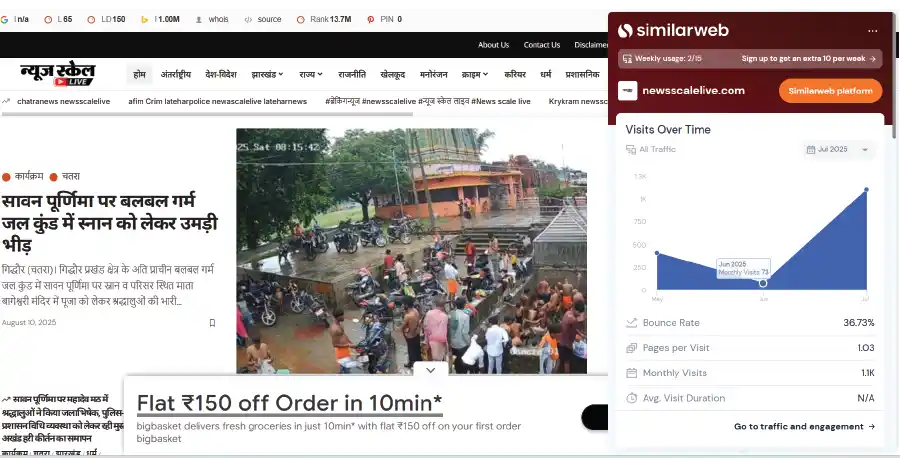
Task: Click the newsscalelive.com site favicon
Action: click(627, 91)
